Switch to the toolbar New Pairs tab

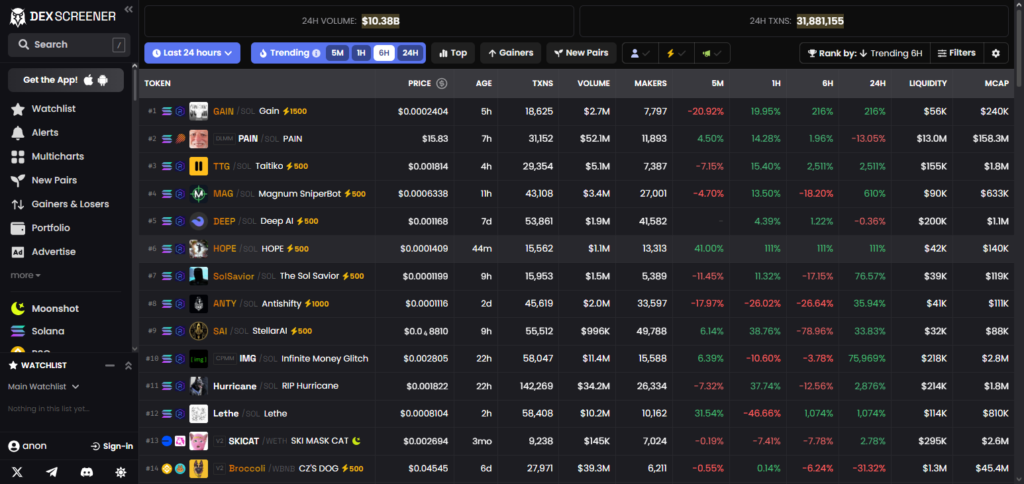581,54
